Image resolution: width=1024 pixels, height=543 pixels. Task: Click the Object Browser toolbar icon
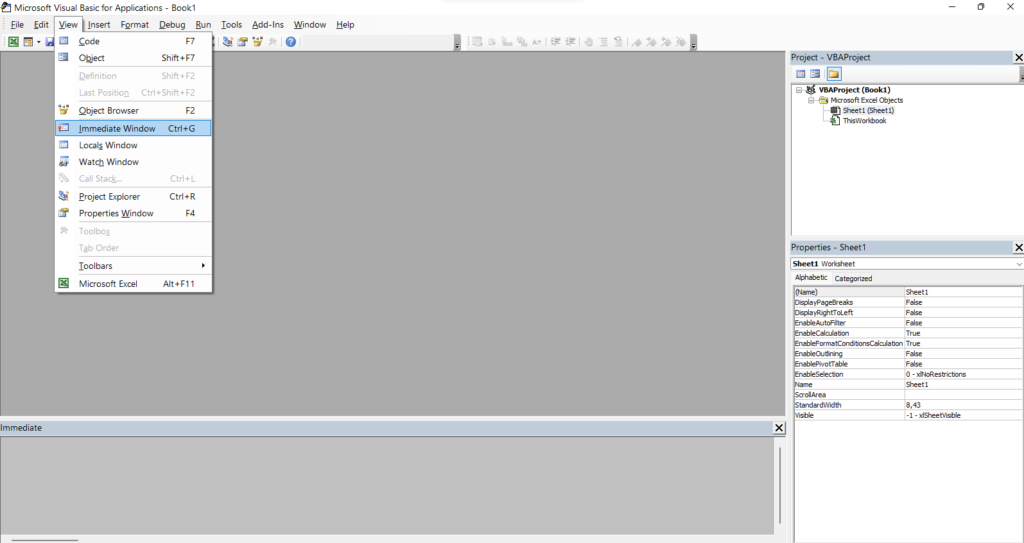257,42
